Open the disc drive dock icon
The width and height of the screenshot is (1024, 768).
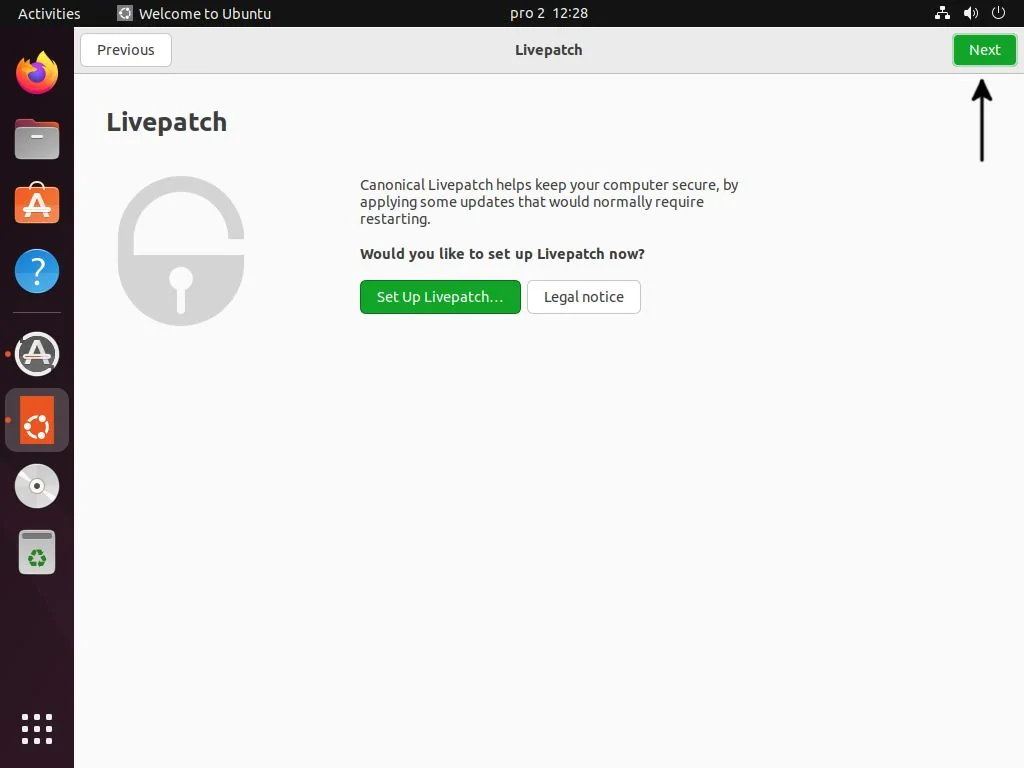pyautogui.click(x=37, y=486)
